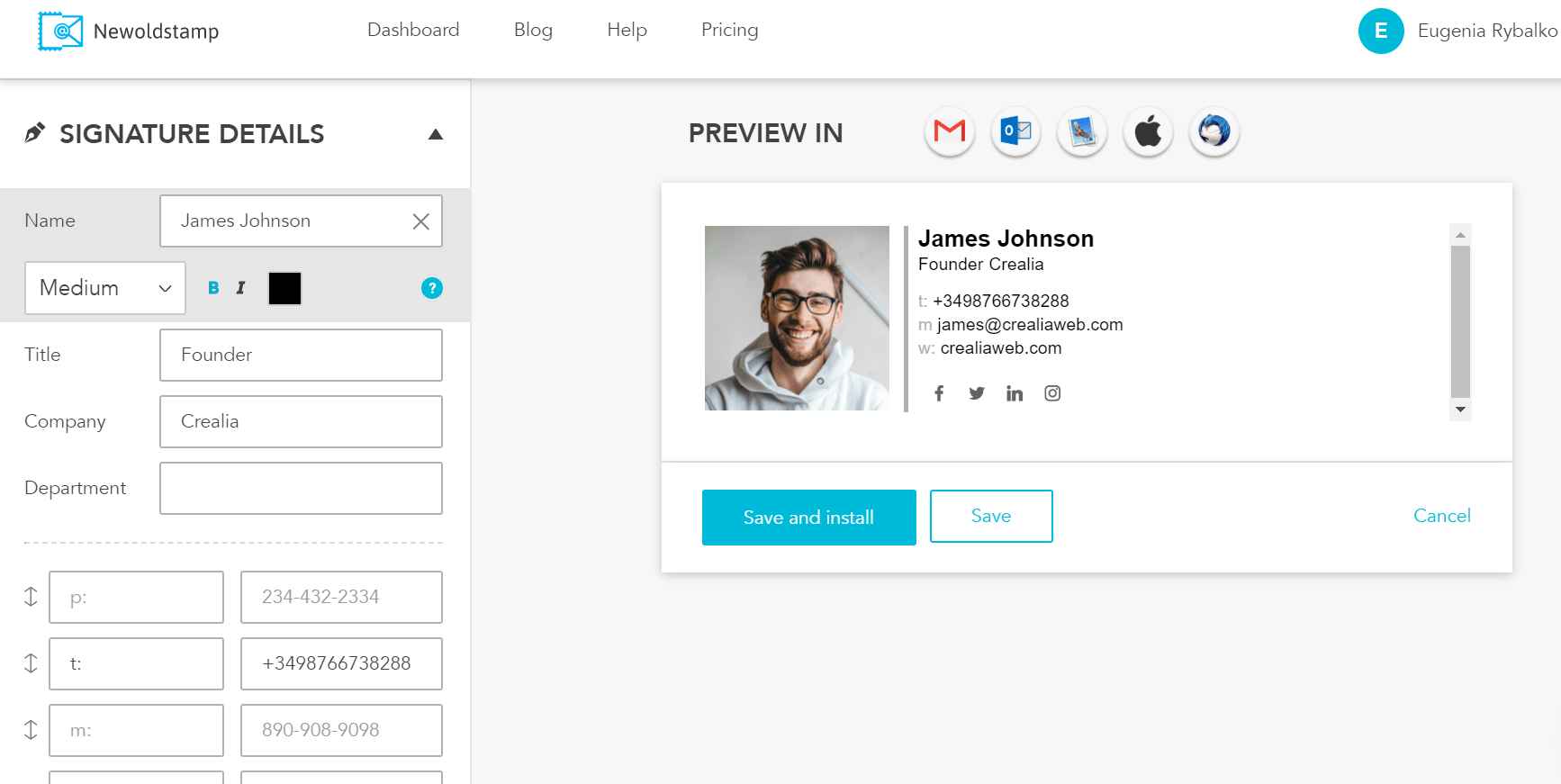The width and height of the screenshot is (1561, 784).
Task: Click the james@crealiaweb.com email in preview
Action: (x=1030, y=325)
